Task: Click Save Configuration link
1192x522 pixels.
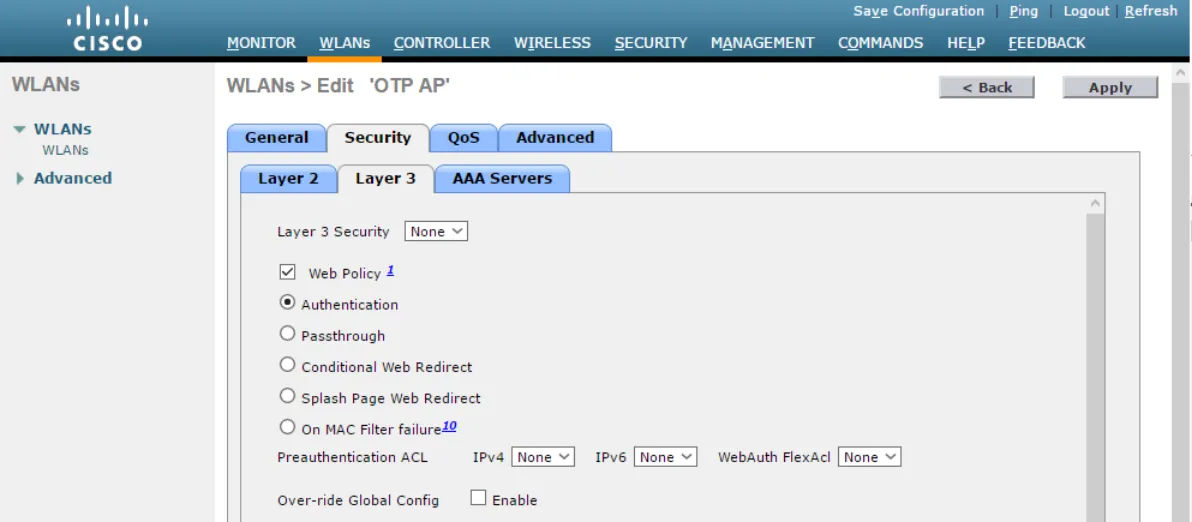Action: [x=918, y=11]
